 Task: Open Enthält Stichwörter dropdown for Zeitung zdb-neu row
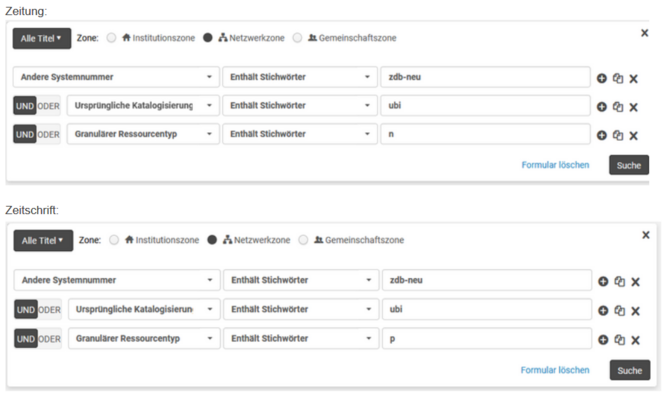point(300,77)
